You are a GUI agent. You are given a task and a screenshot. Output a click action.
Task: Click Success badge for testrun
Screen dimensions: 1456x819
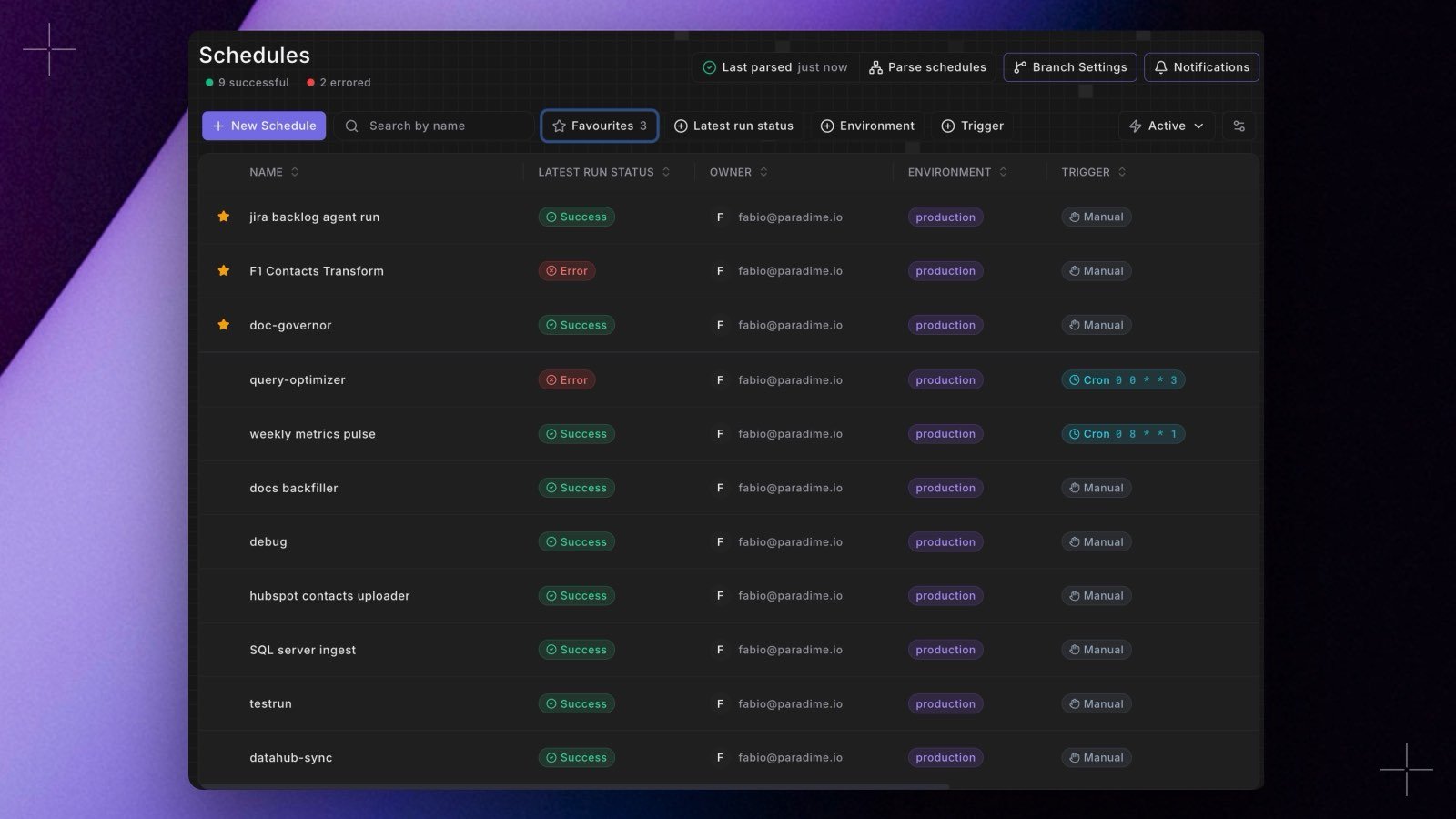[x=576, y=703]
